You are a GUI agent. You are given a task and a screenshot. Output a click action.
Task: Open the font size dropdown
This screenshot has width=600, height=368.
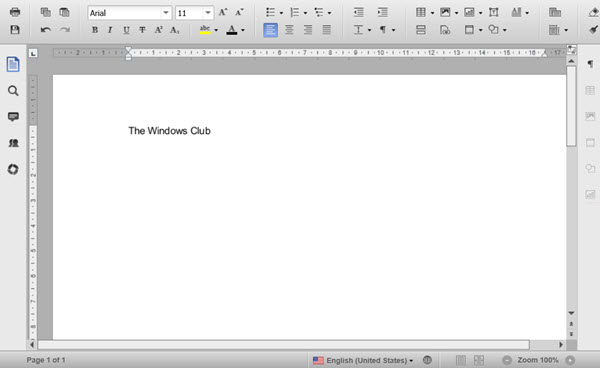click(208, 13)
